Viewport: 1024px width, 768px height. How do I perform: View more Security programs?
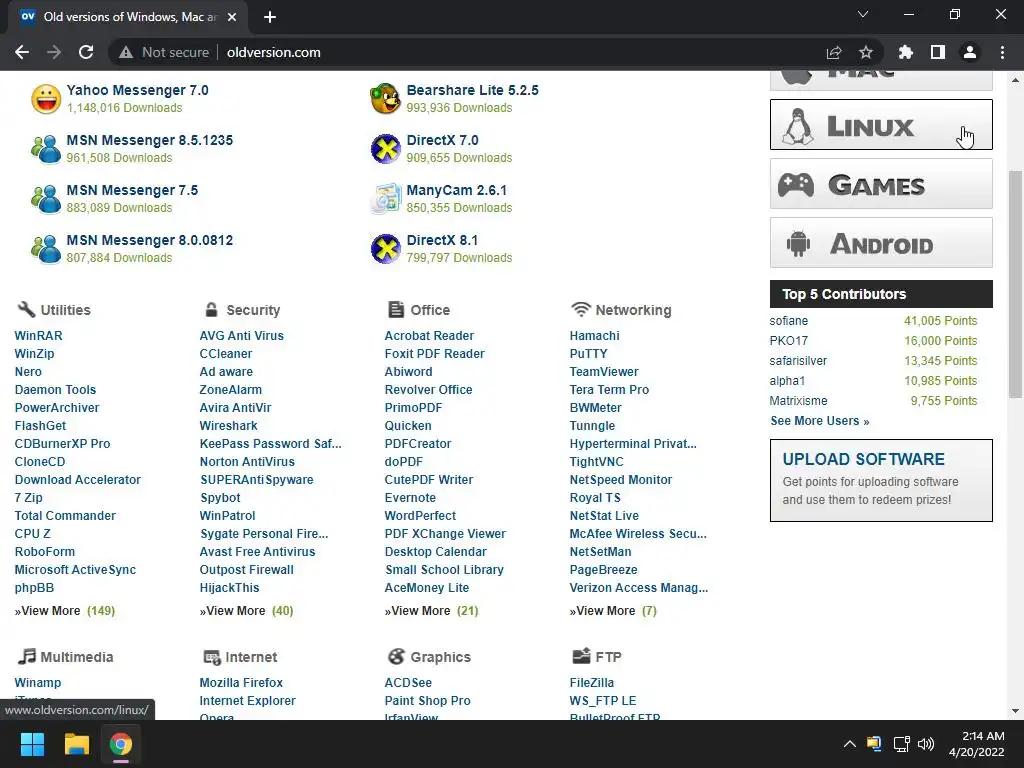pos(246,611)
